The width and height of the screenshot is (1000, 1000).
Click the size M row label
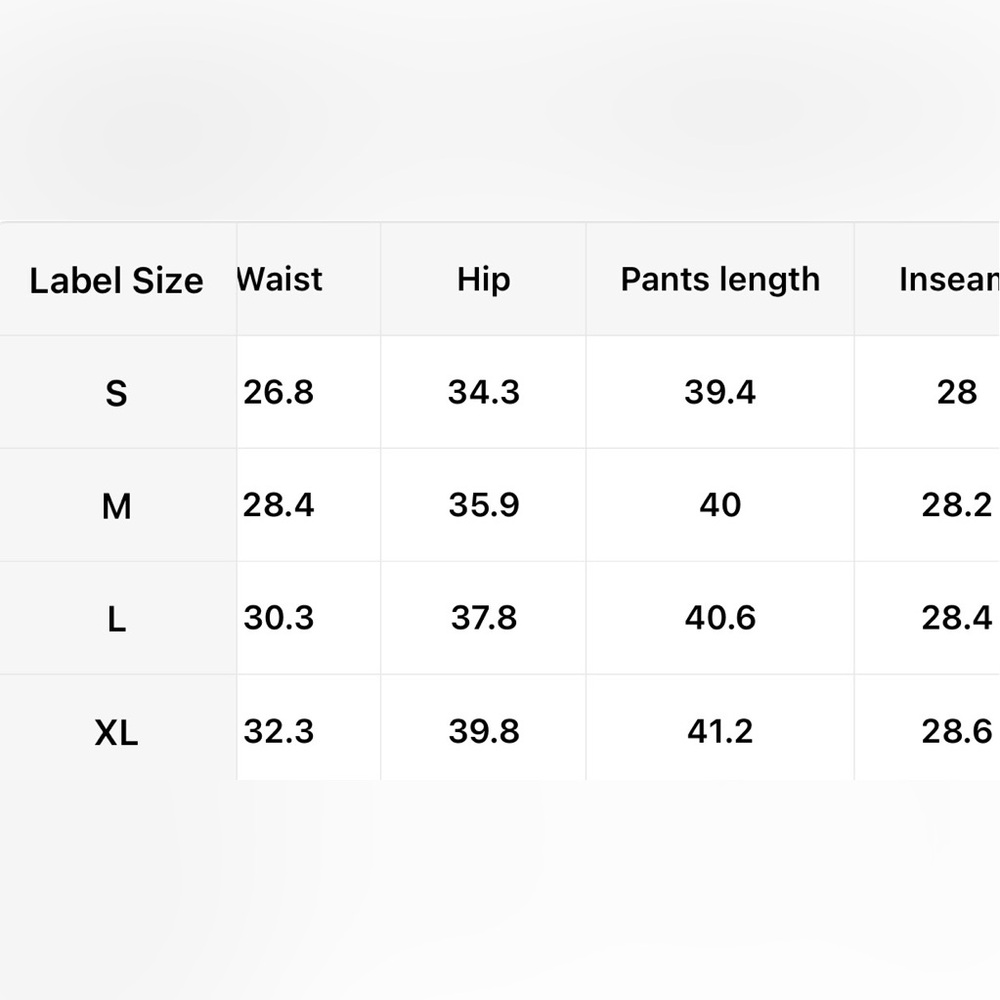tap(116, 506)
